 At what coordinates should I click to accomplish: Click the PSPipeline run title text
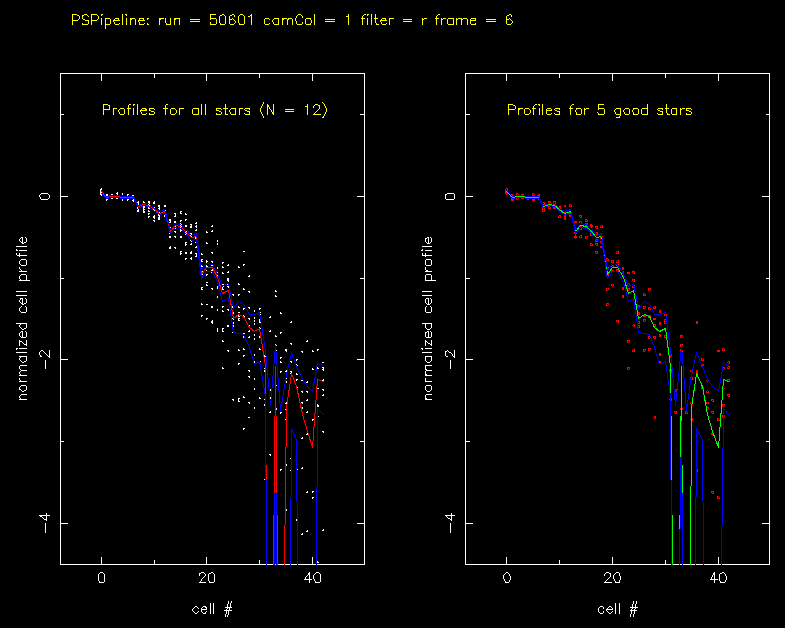click(x=293, y=20)
